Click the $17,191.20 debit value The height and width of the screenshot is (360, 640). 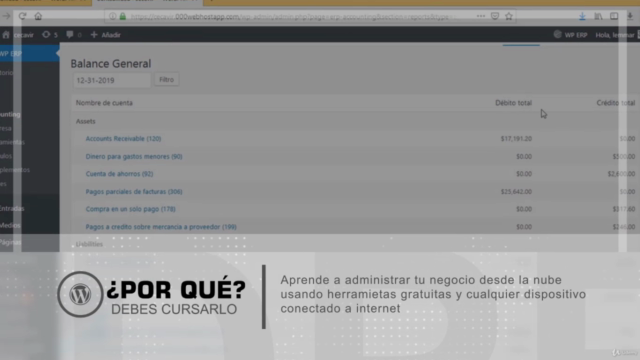(516, 139)
